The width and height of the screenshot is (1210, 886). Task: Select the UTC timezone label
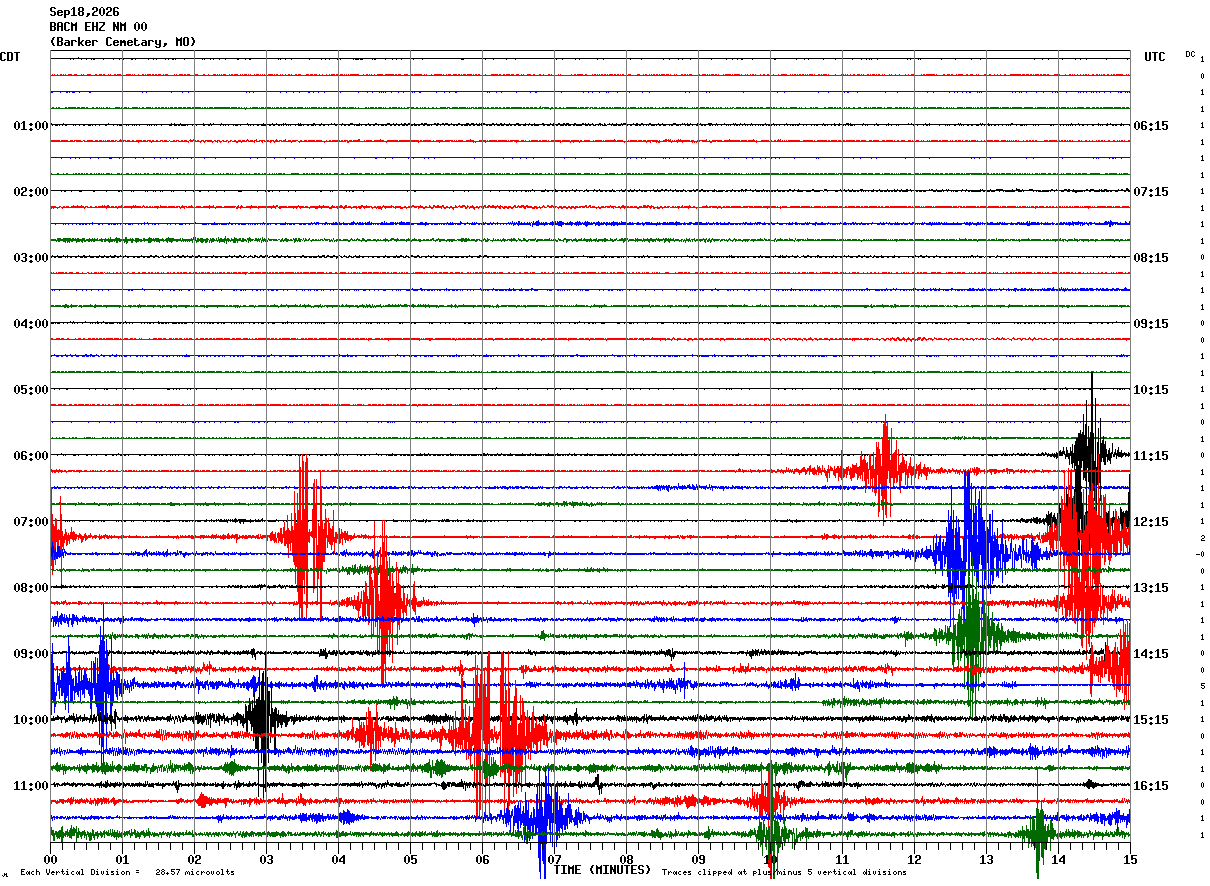(x=1155, y=57)
